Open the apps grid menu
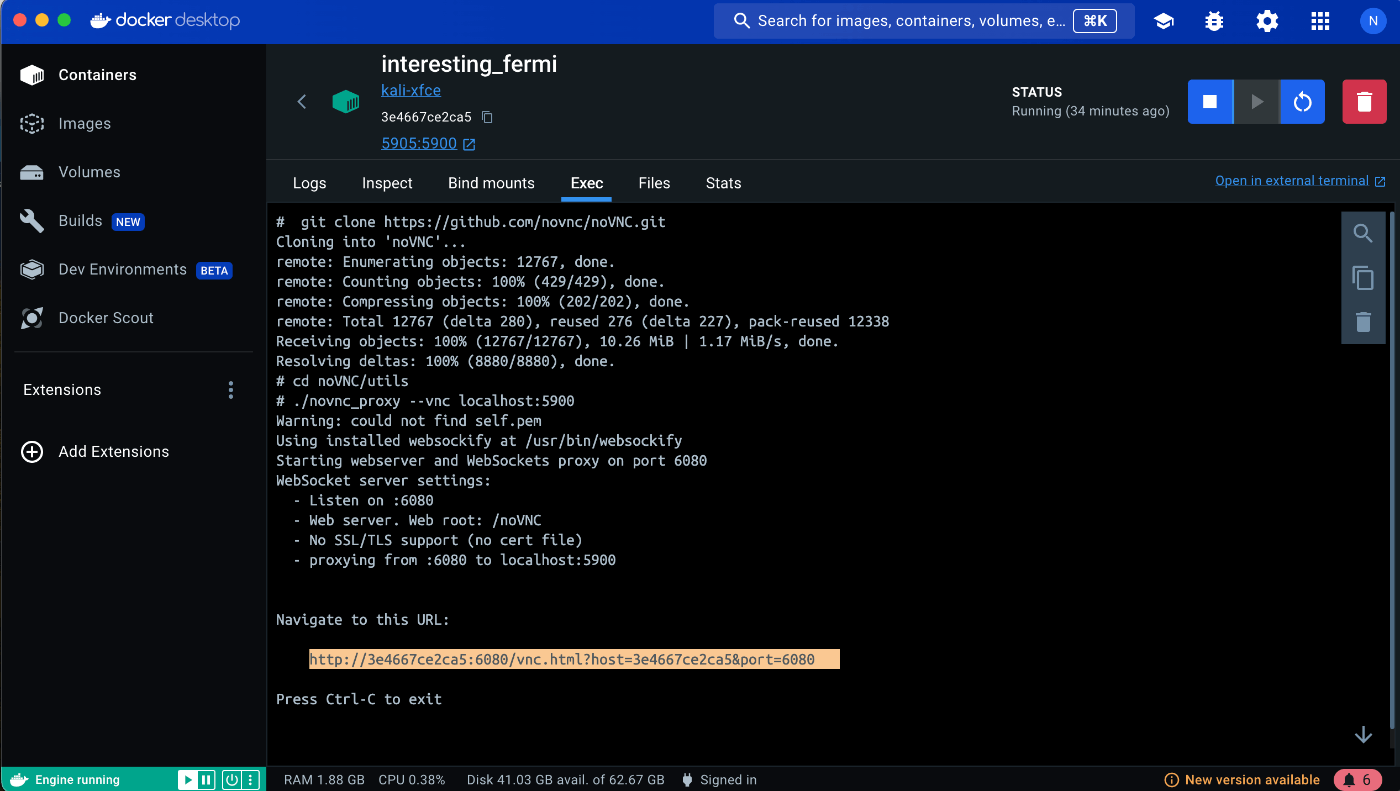 point(1320,21)
